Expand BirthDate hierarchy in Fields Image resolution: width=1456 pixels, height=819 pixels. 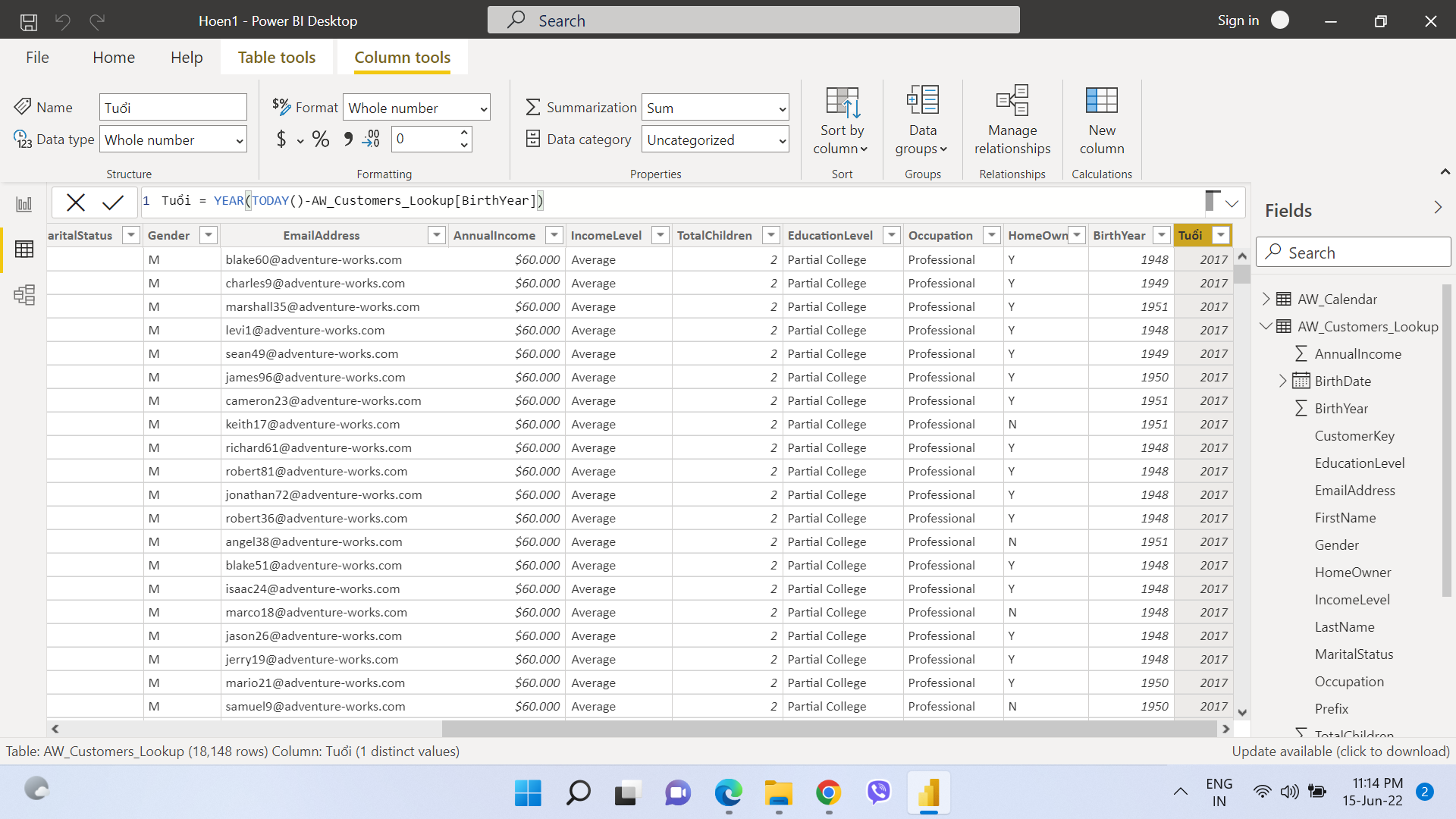[1282, 381]
